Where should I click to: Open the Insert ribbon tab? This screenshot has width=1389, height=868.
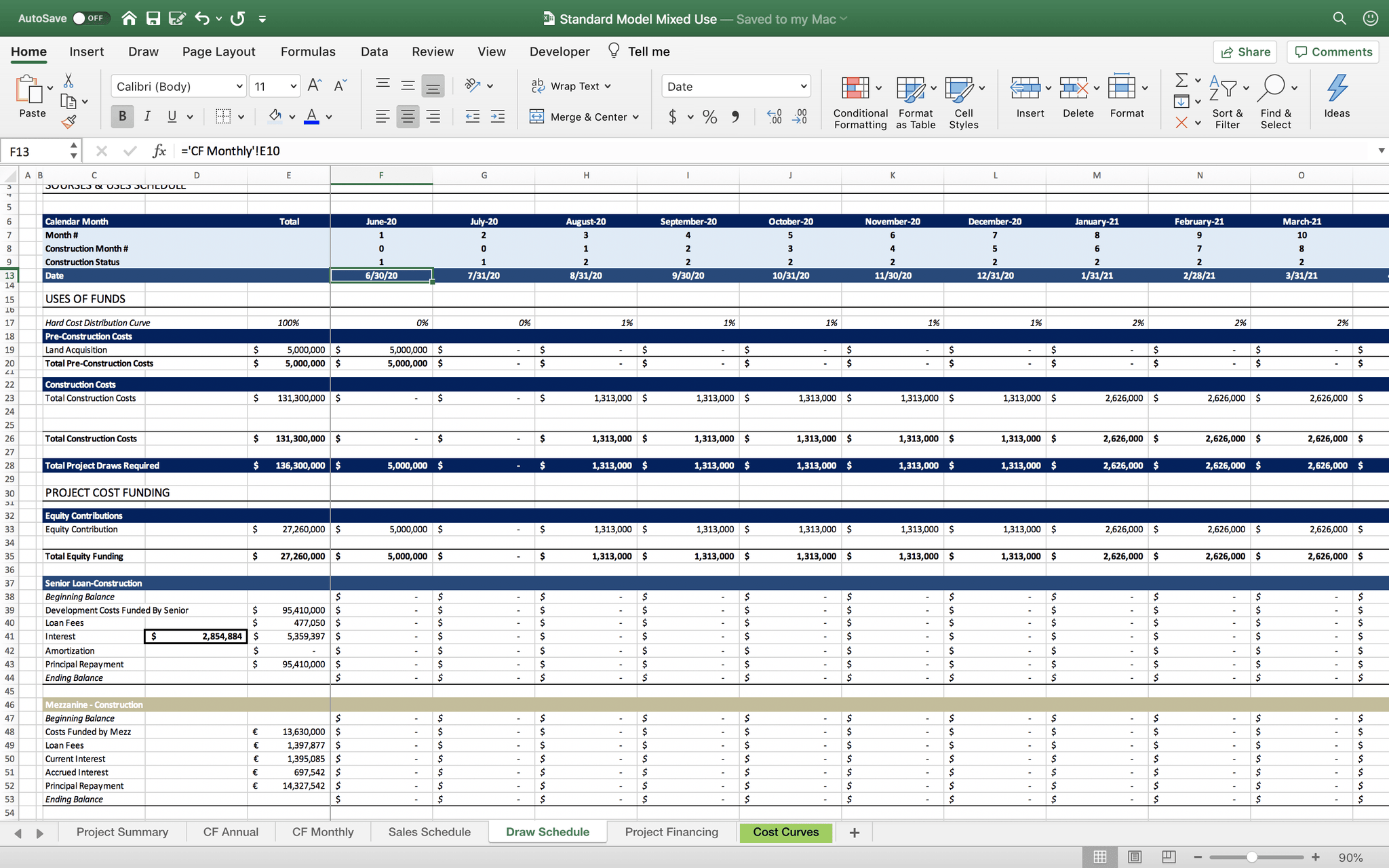87,52
